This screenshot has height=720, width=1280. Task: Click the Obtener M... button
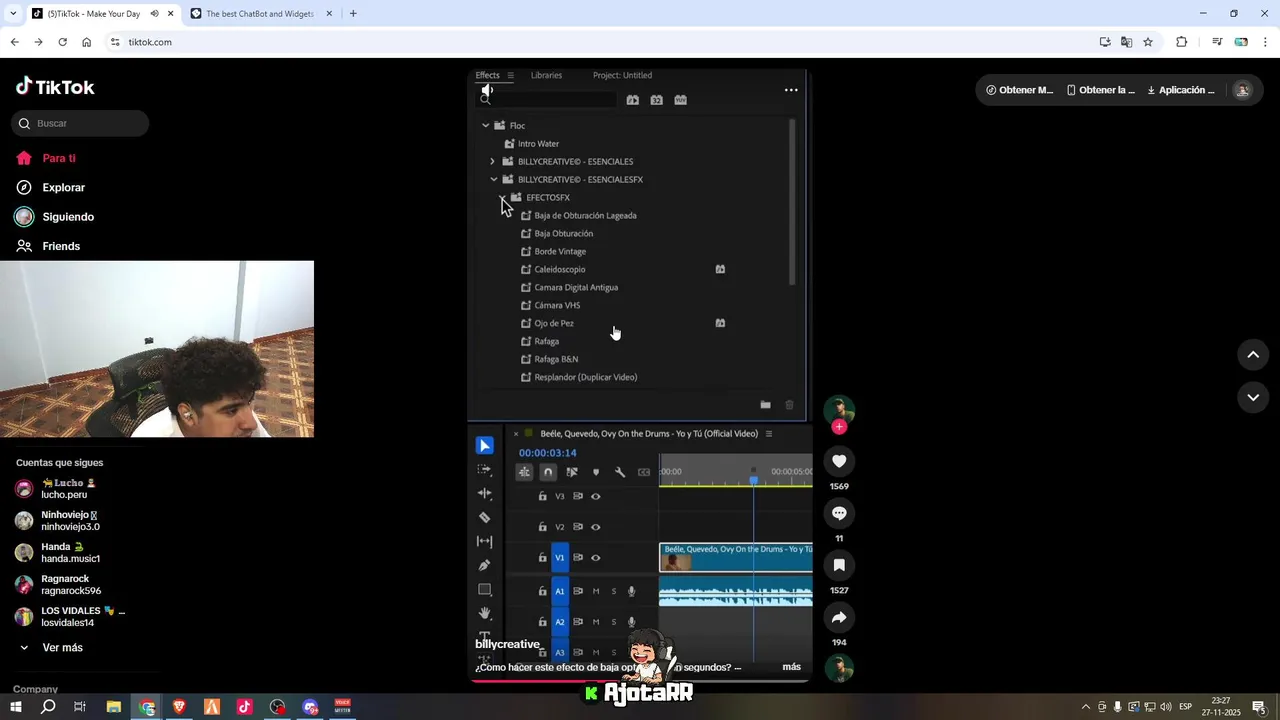1020,90
